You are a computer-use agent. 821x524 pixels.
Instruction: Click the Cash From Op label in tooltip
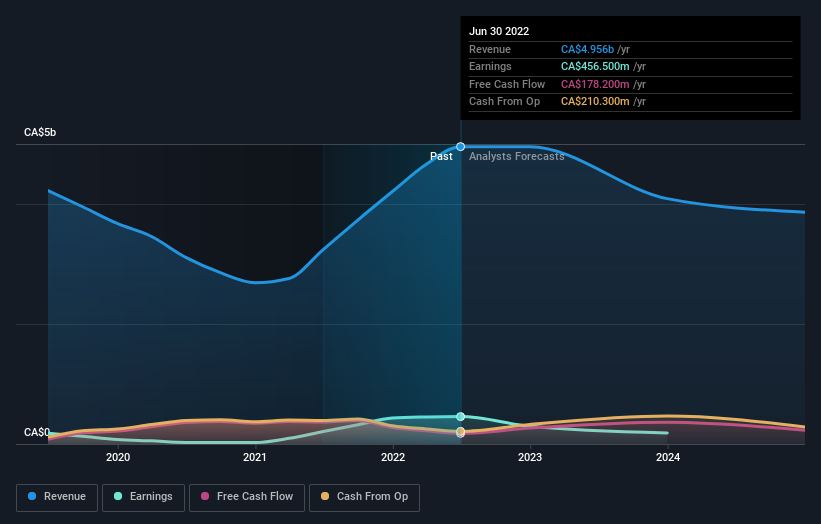point(504,102)
